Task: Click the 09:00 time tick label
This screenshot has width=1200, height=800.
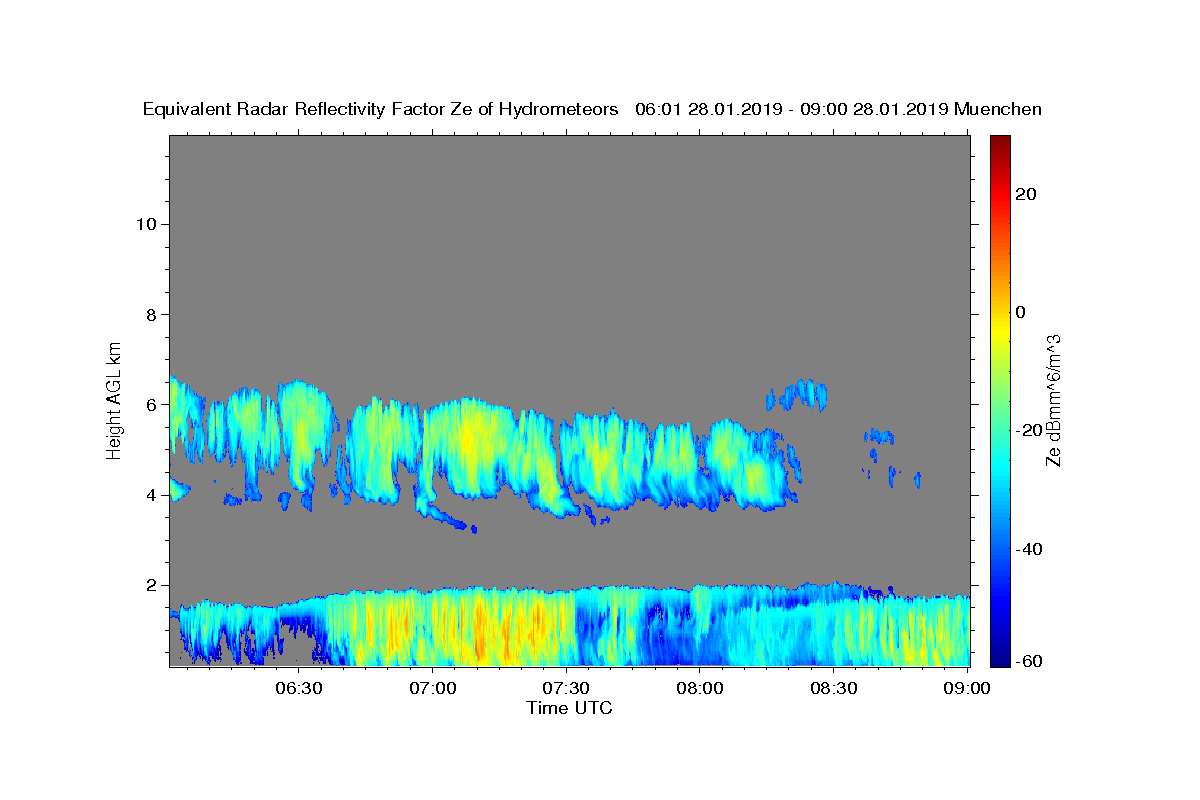Action: point(967,689)
